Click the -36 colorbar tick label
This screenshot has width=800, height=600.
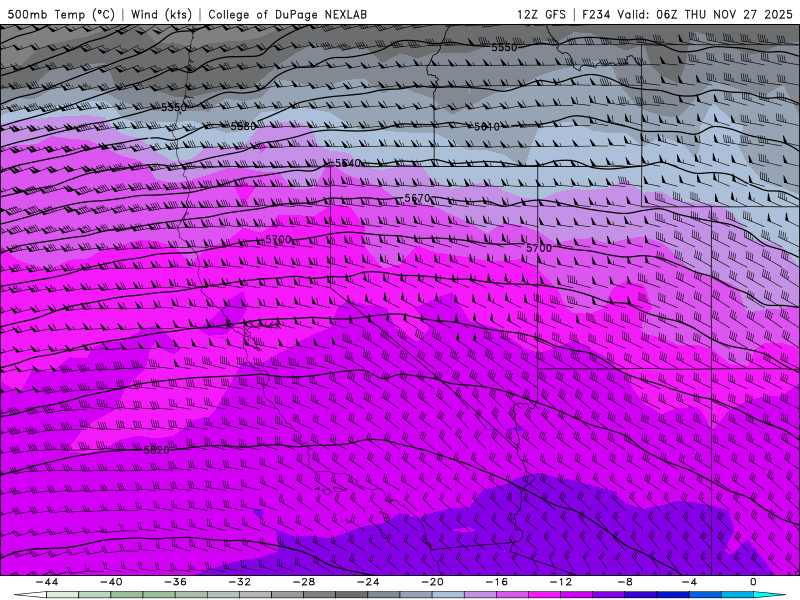pos(176,582)
